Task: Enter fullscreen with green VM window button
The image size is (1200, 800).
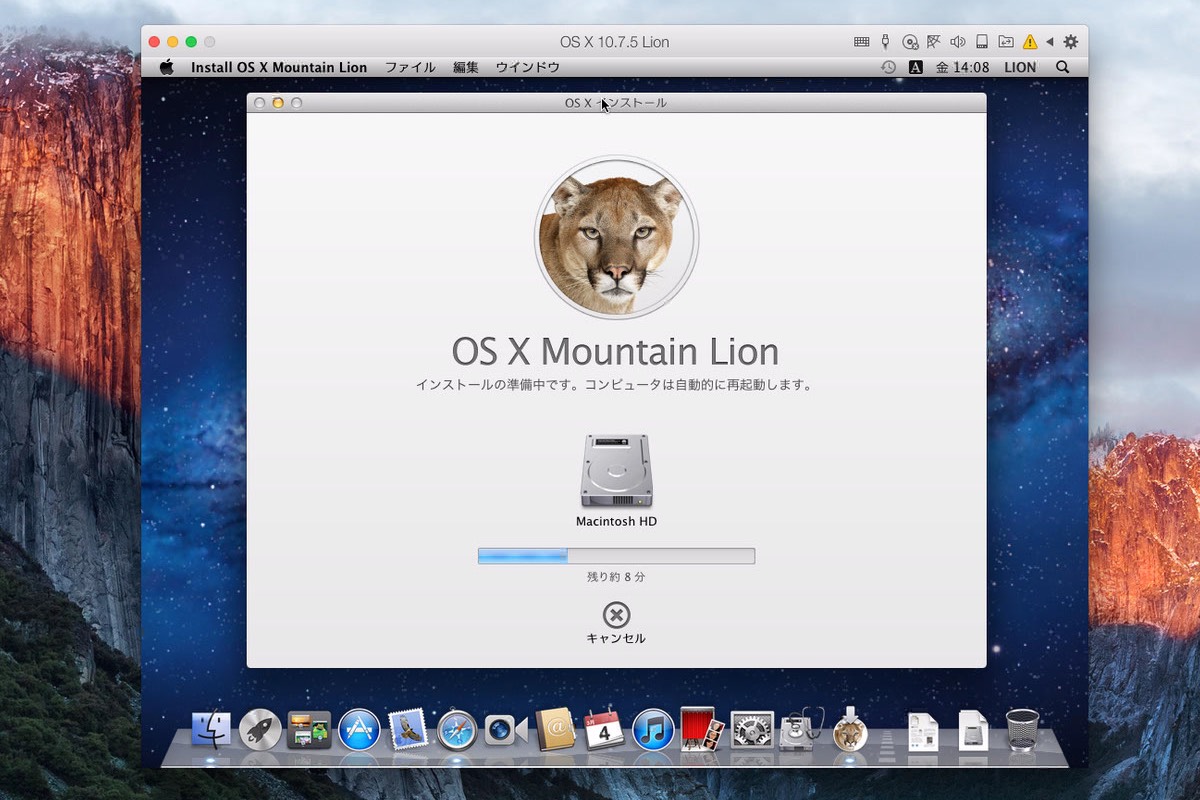Action: pos(191,42)
